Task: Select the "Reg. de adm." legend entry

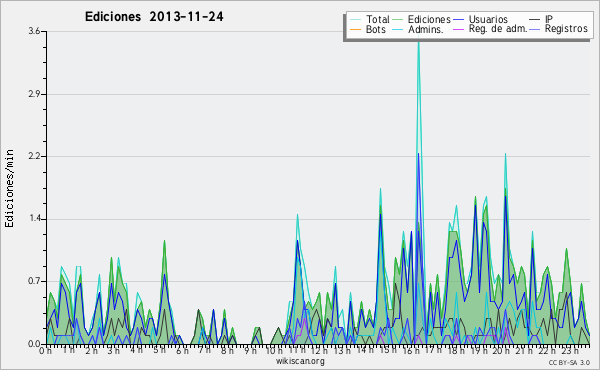Action: 498,29
